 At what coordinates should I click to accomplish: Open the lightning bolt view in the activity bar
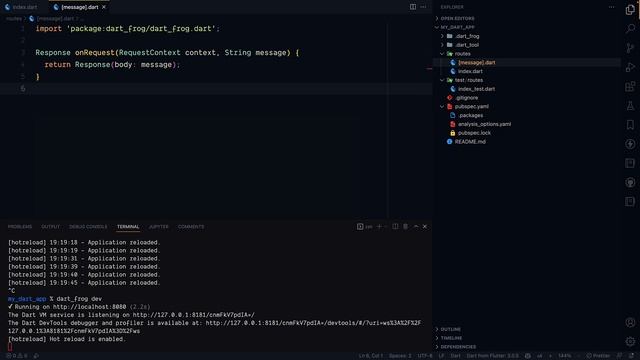pos(630,144)
